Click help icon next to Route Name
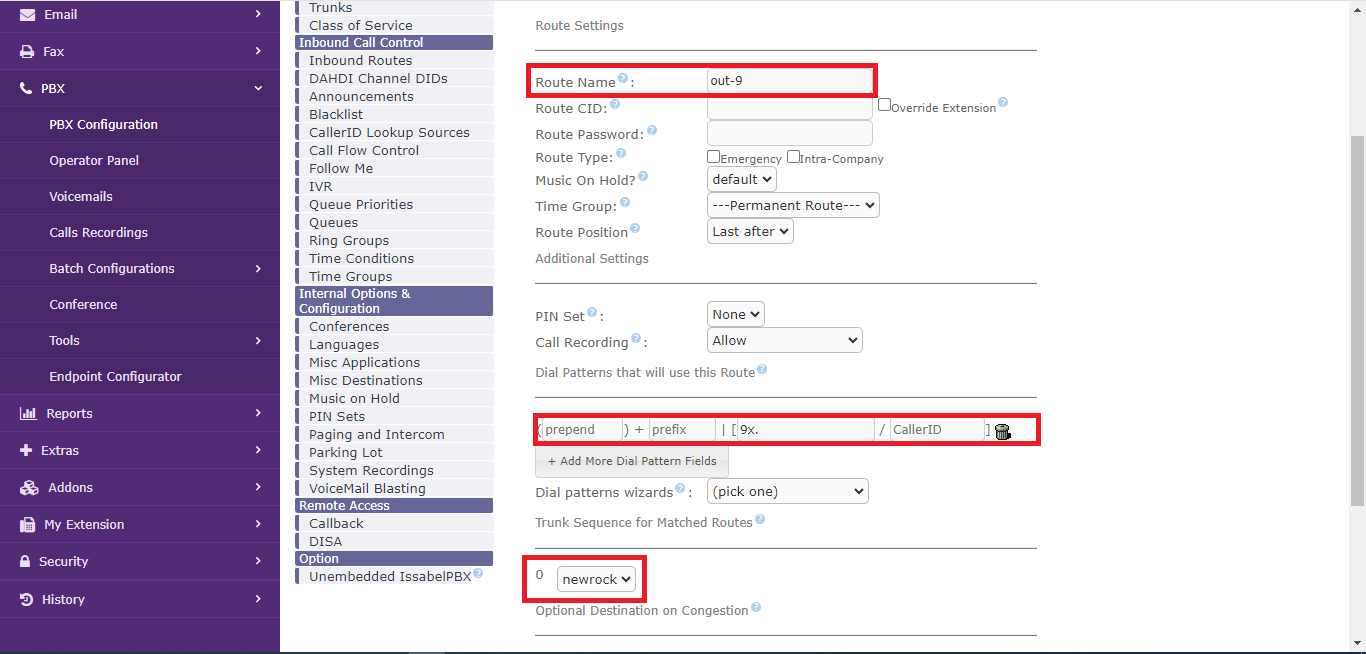The width and height of the screenshot is (1366, 654). point(623,78)
